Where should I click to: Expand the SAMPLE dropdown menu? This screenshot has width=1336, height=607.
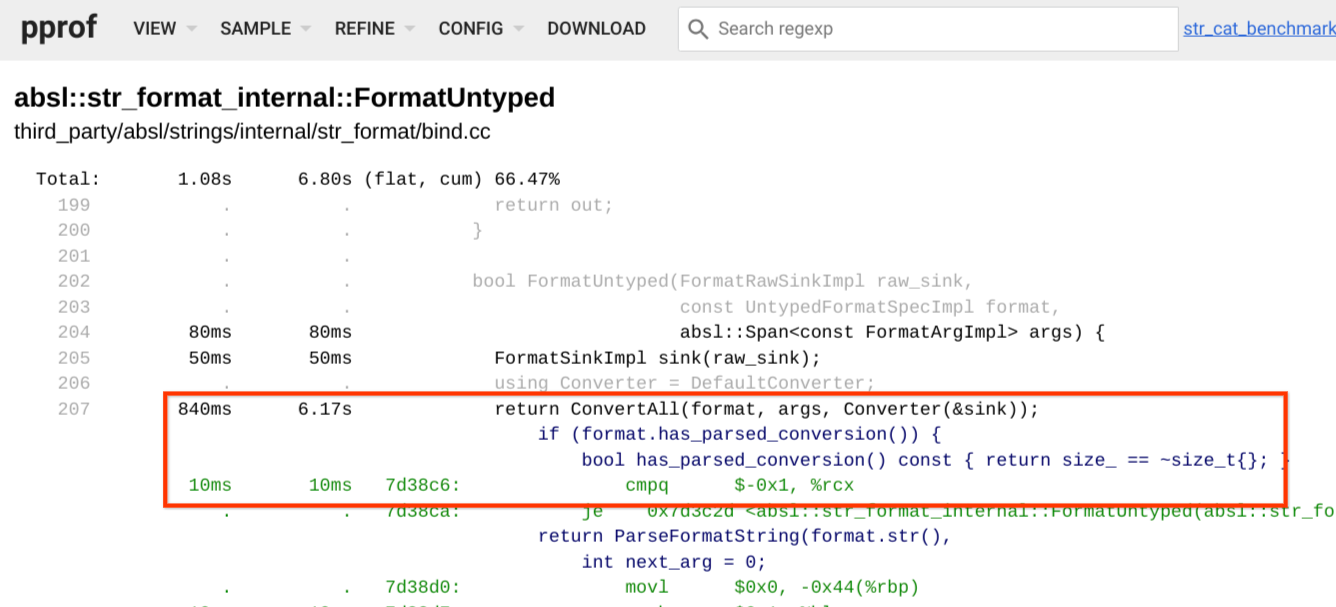(264, 29)
